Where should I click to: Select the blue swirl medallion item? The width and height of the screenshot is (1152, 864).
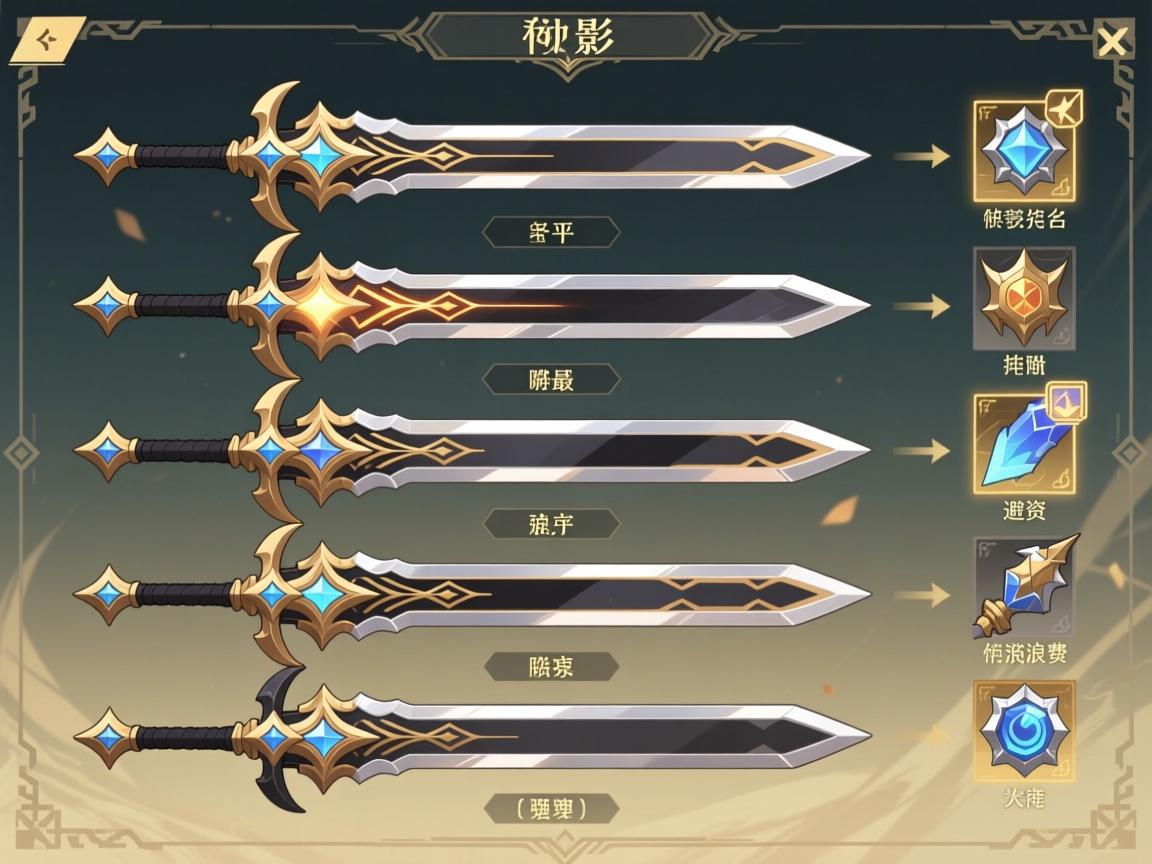[1023, 731]
